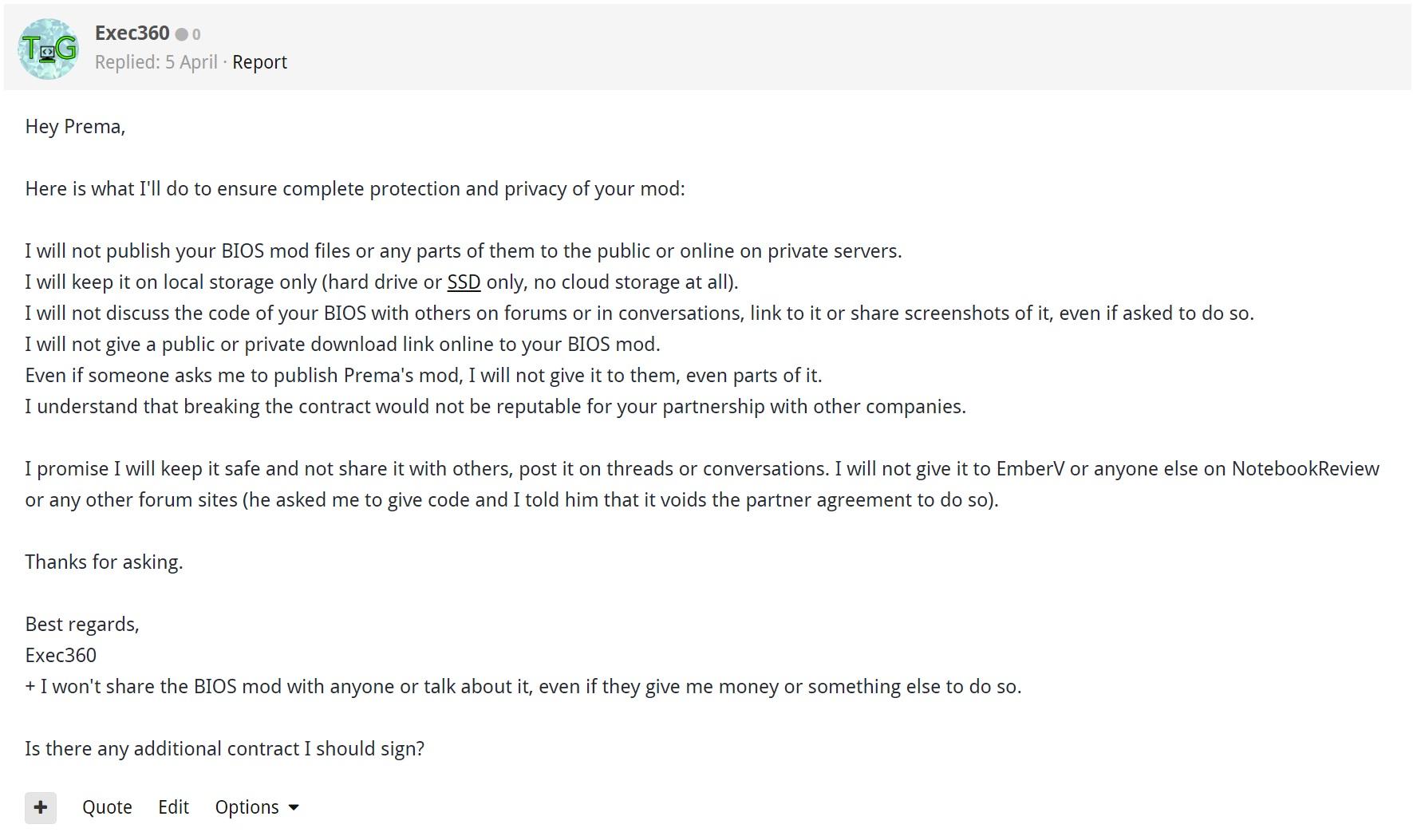The width and height of the screenshot is (1413, 840).
Task: Click 'Best regards,' closing line
Action: click(x=82, y=625)
